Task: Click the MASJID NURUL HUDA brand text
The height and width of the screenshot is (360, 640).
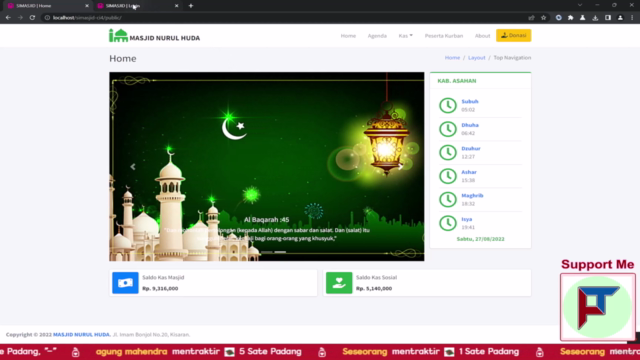Action: (x=165, y=38)
